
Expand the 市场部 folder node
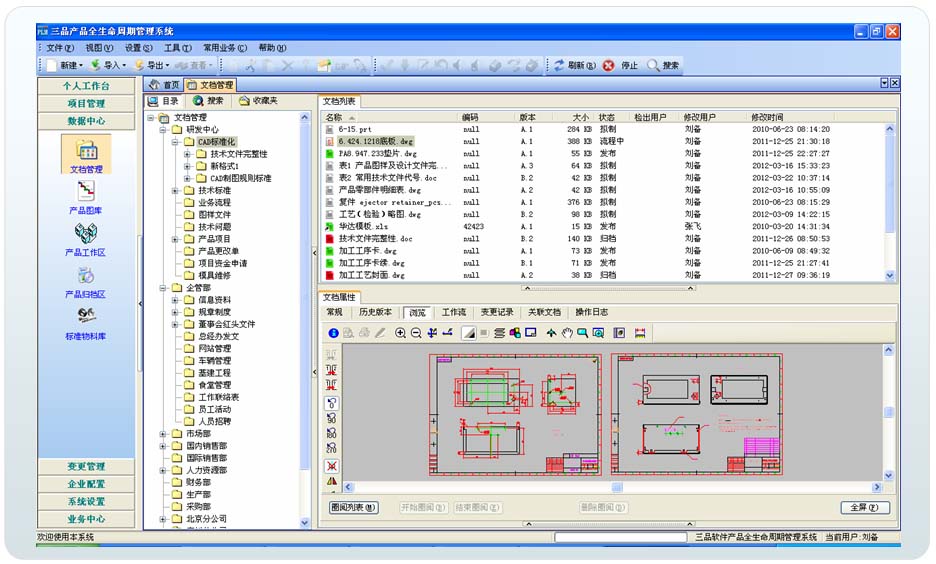point(163,434)
